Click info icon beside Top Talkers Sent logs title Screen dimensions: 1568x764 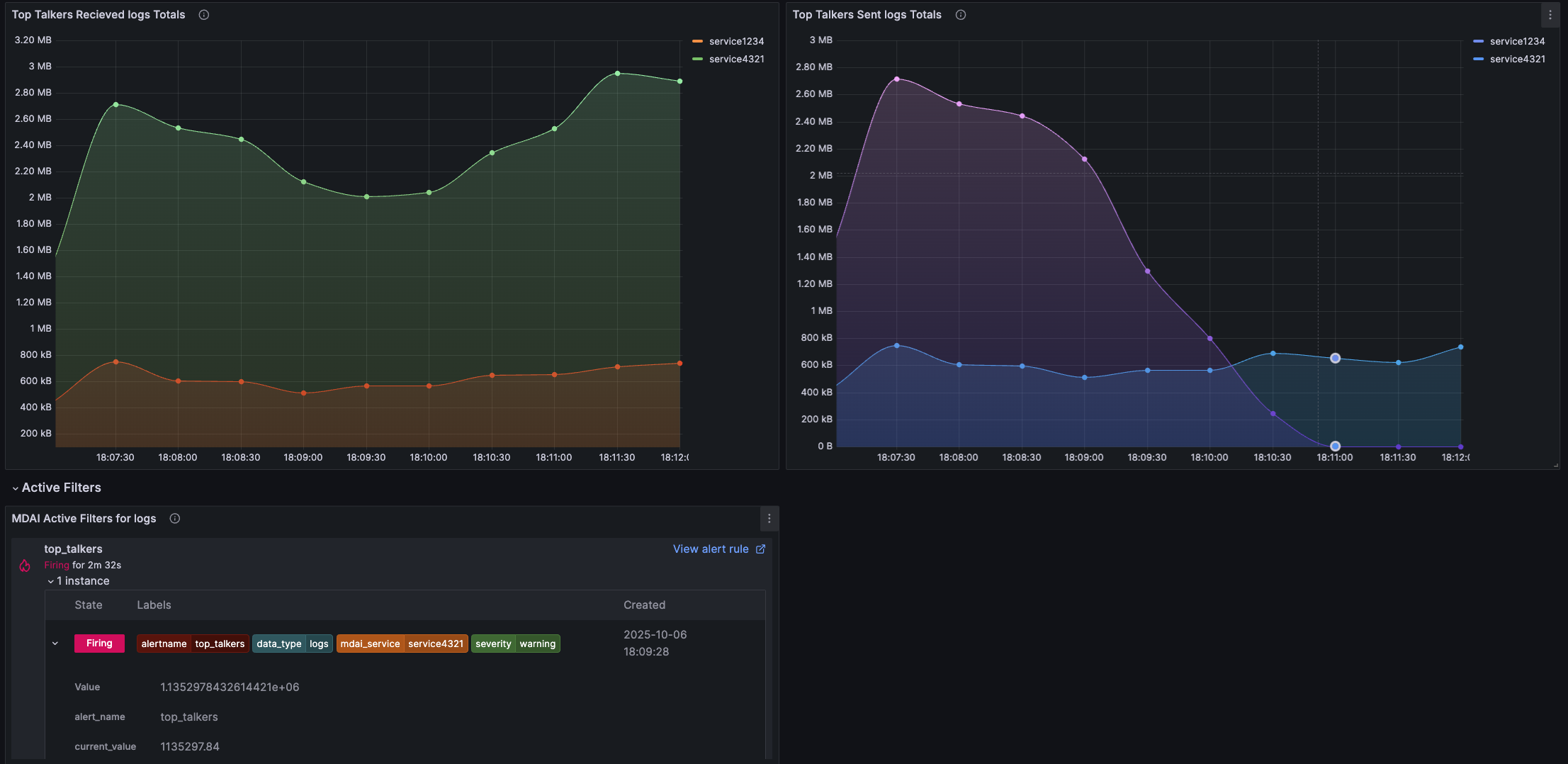(x=960, y=15)
